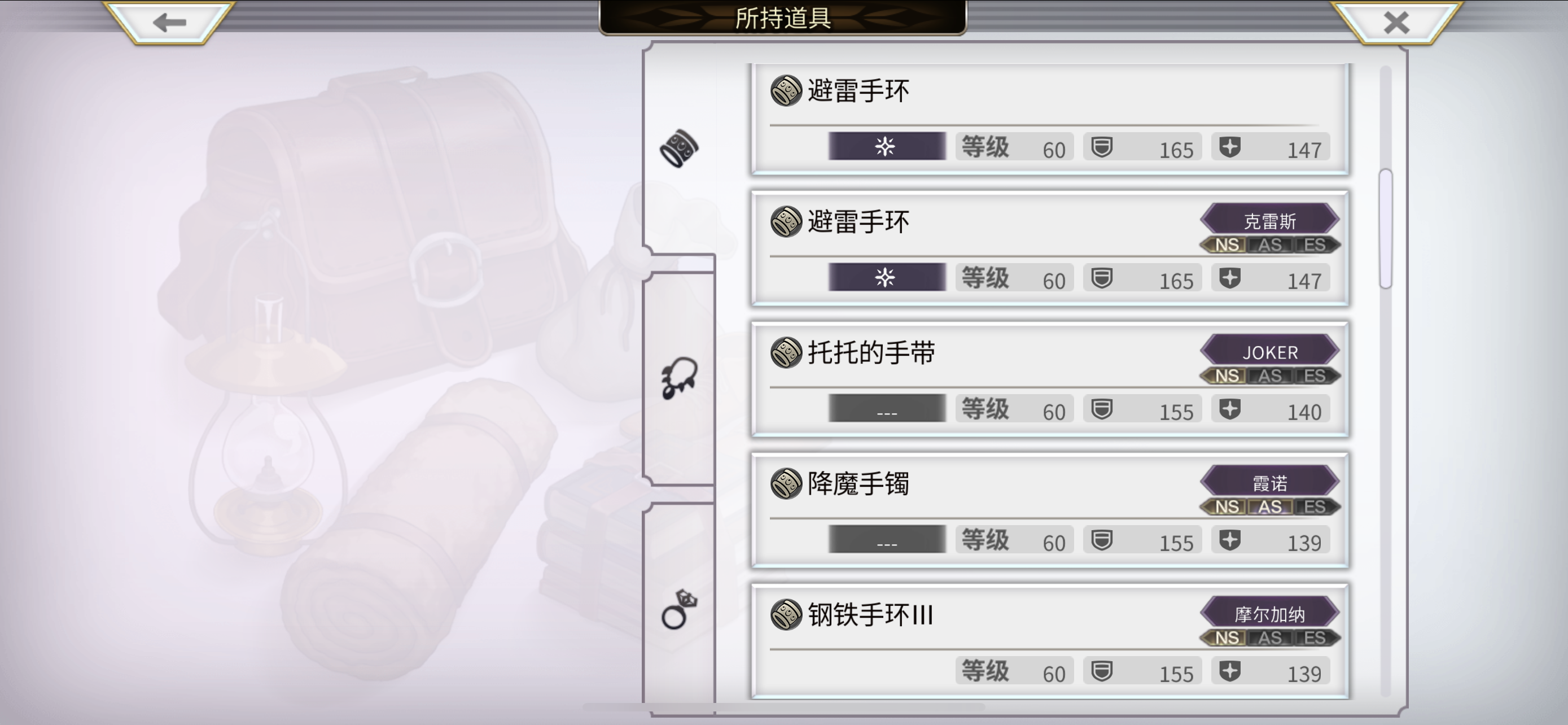Click the cross-shield icon on 托托的手带 row
The height and width of the screenshot is (725, 1568).
[1230, 408]
